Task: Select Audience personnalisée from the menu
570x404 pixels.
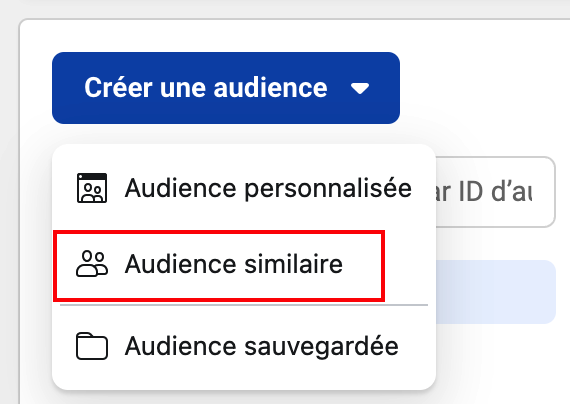Action: click(244, 188)
